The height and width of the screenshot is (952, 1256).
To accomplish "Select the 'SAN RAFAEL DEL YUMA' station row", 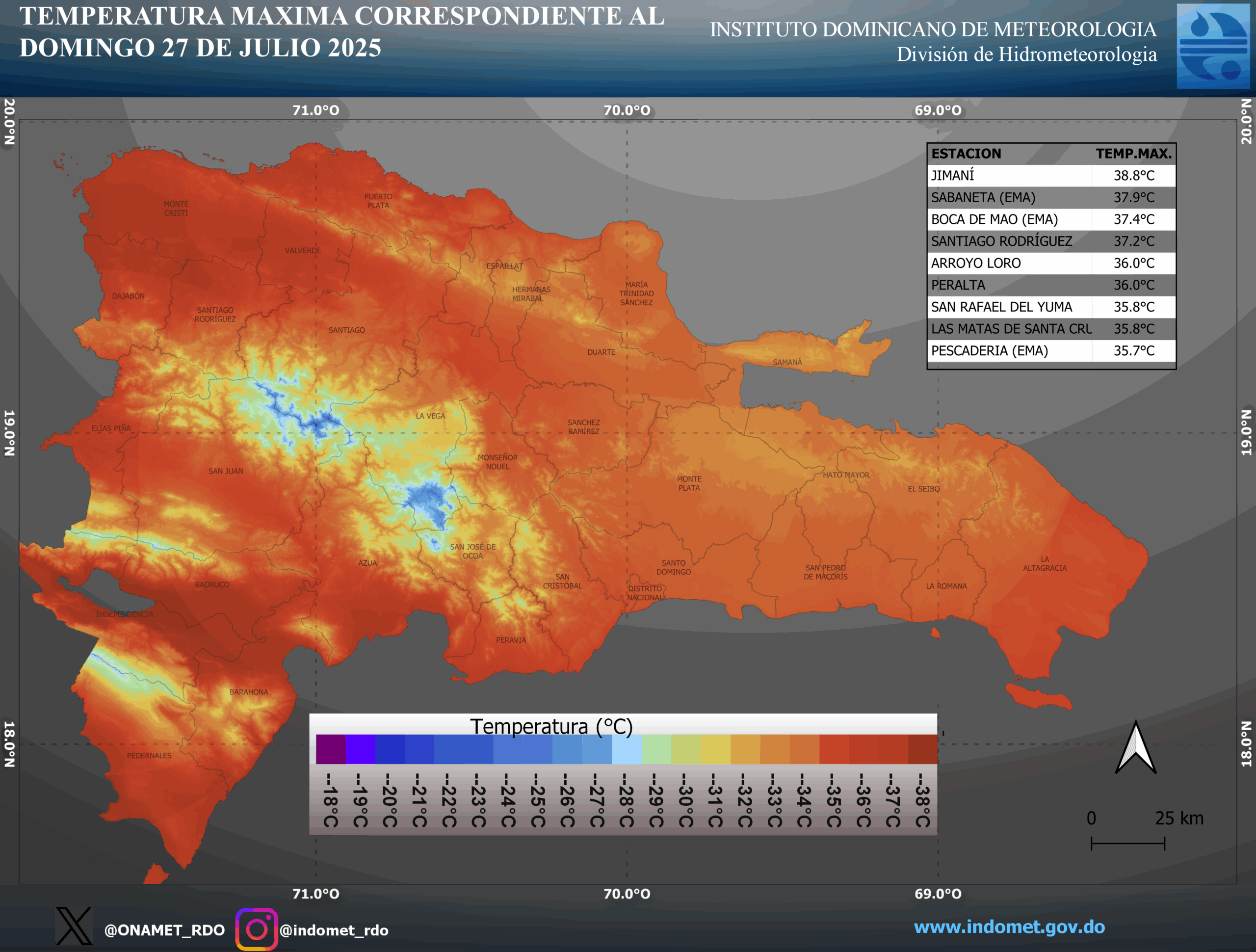I will click(1051, 307).
